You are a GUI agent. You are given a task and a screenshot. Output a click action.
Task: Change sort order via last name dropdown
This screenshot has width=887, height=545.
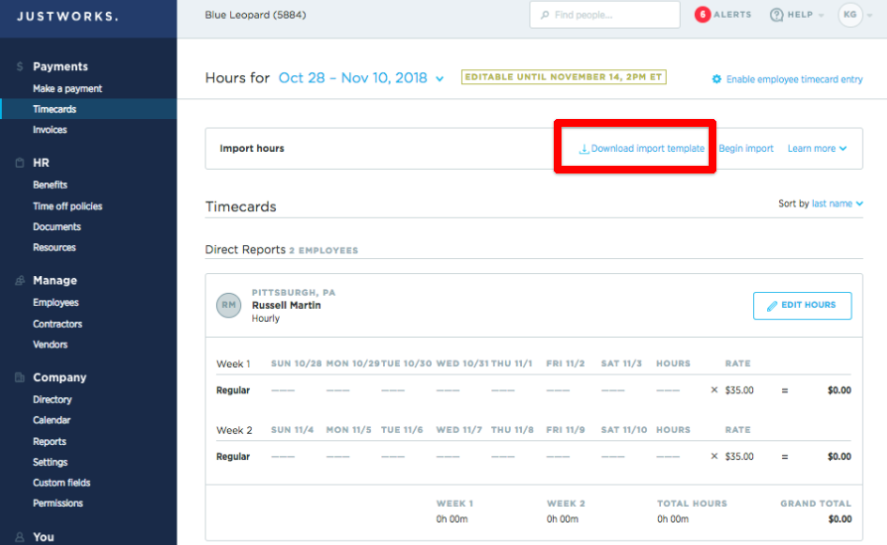point(836,204)
